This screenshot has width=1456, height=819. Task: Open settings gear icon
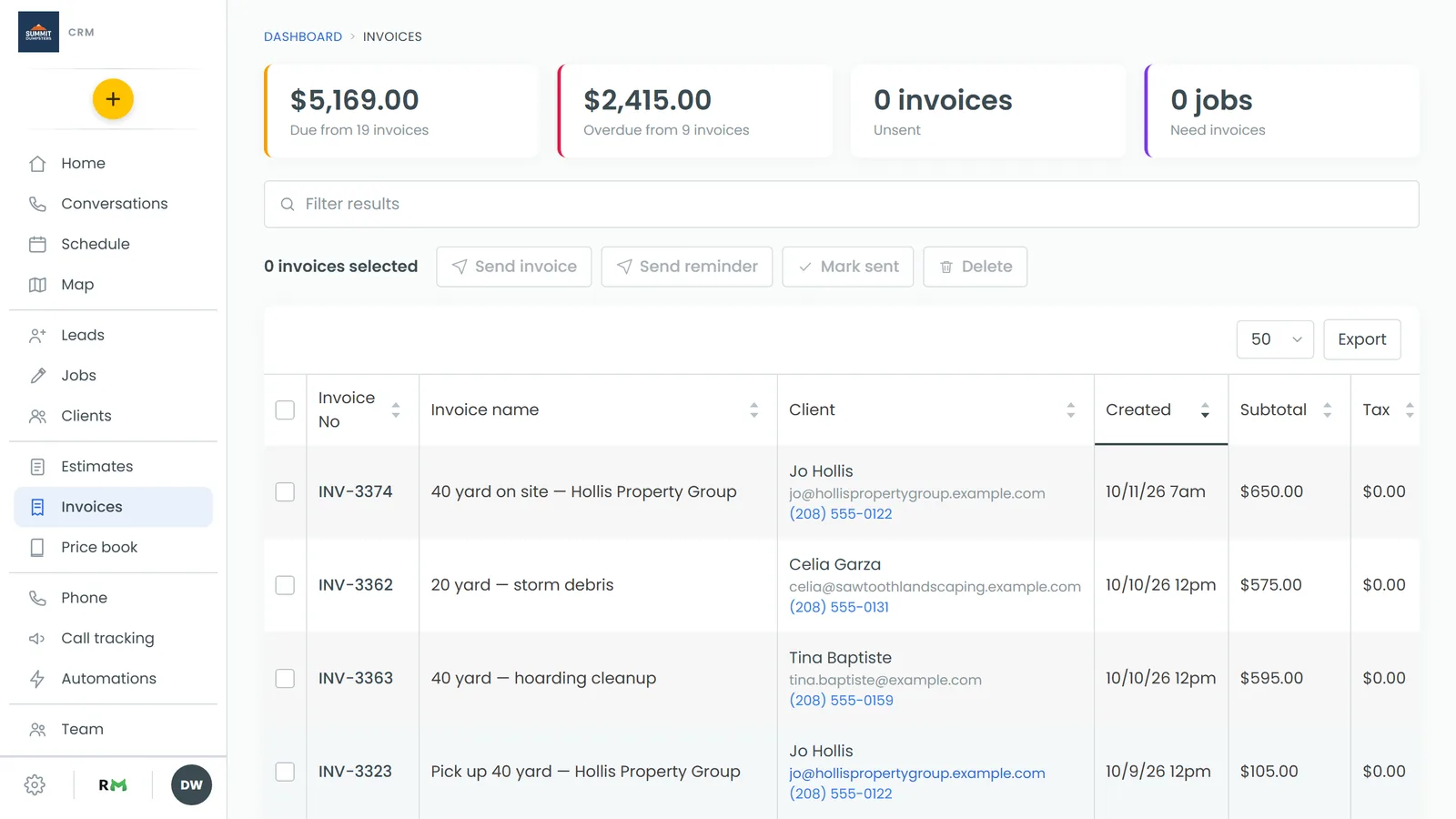tap(35, 785)
